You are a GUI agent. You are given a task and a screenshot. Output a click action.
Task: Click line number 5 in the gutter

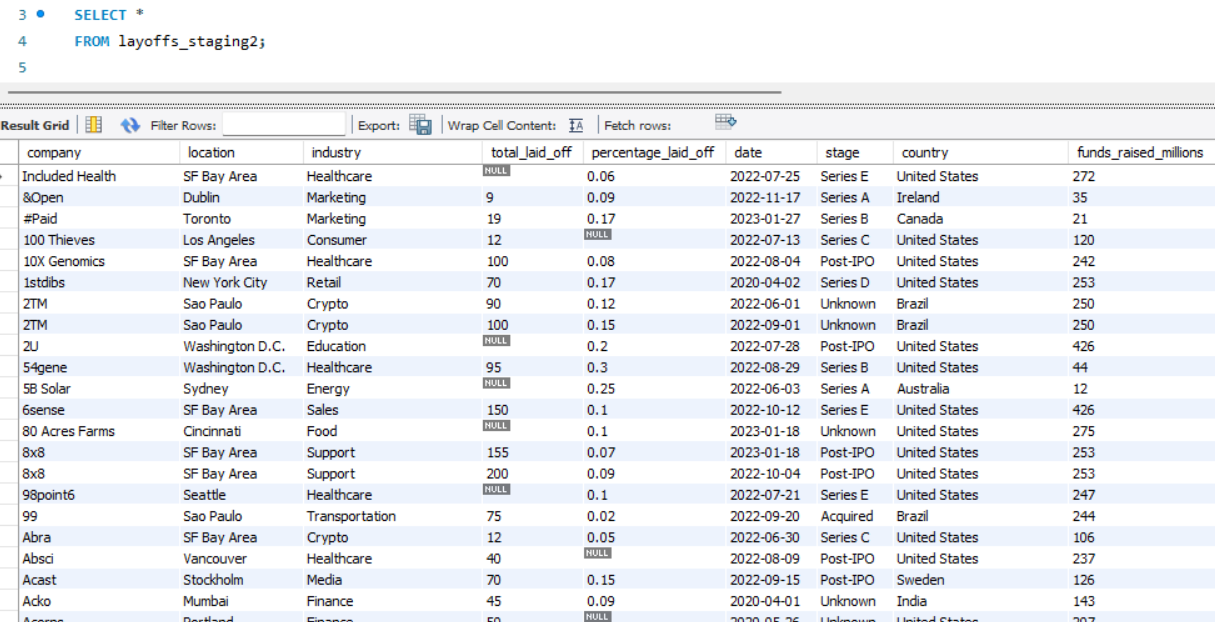pyautogui.click(x=22, y=67)
